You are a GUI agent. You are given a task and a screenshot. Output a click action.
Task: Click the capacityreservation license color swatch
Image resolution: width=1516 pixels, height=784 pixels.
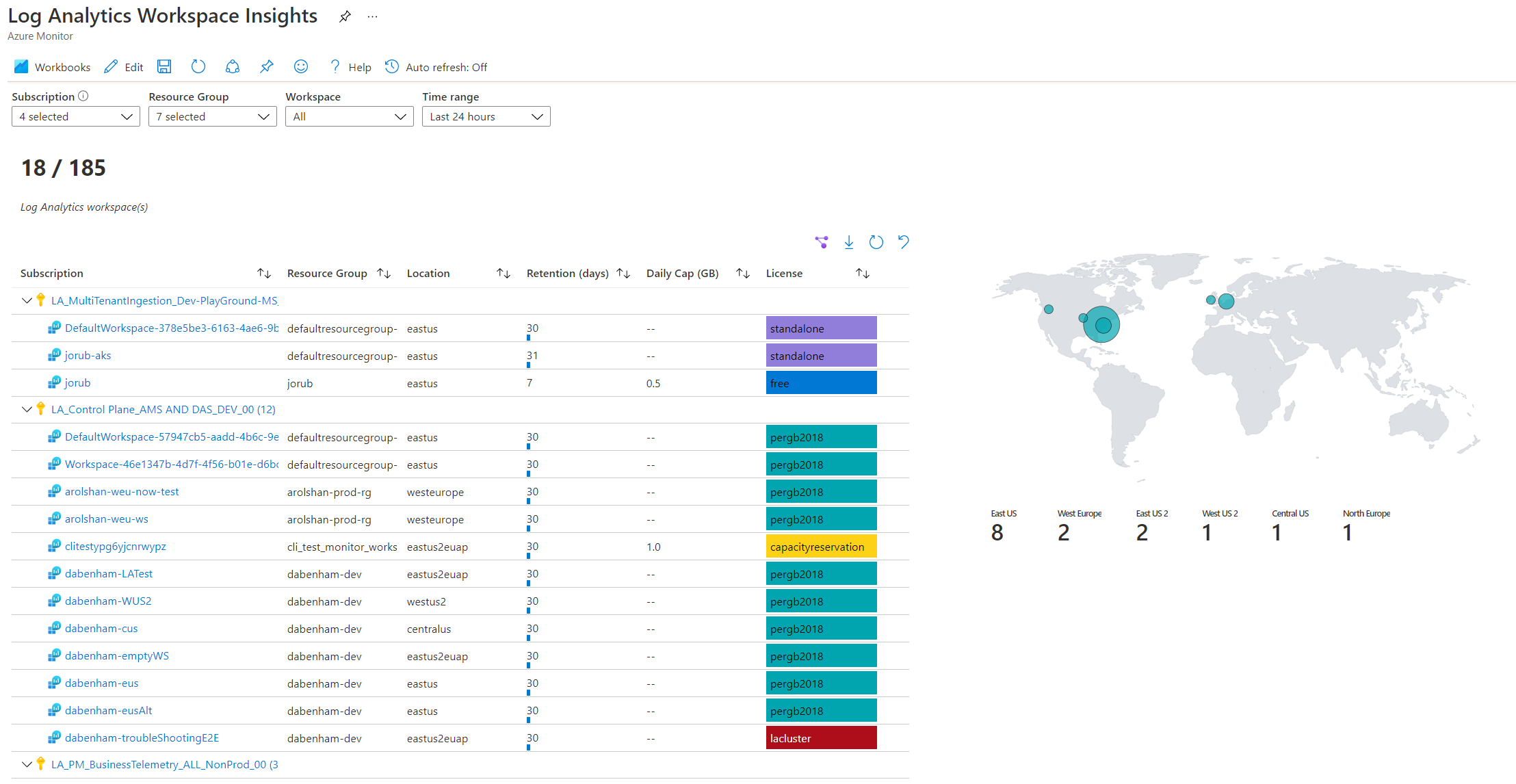[x=820, y=547]
